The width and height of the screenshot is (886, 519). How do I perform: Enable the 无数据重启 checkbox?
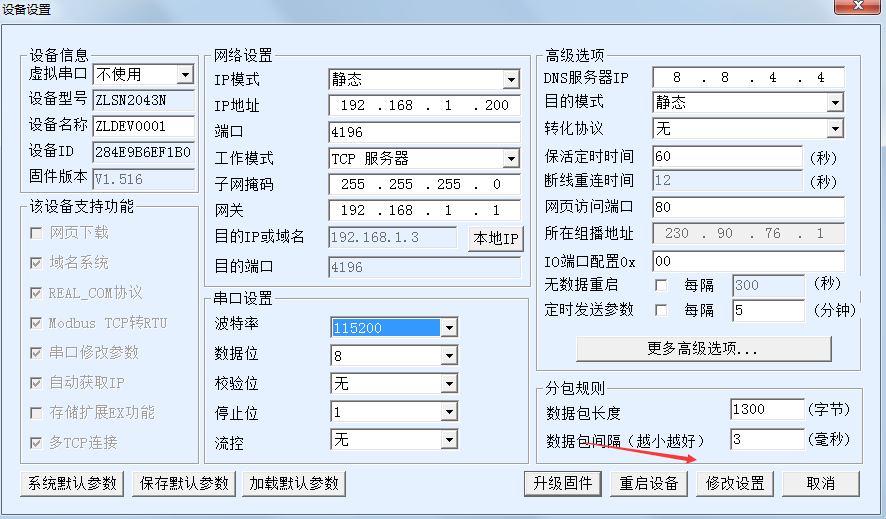(661, 285)
